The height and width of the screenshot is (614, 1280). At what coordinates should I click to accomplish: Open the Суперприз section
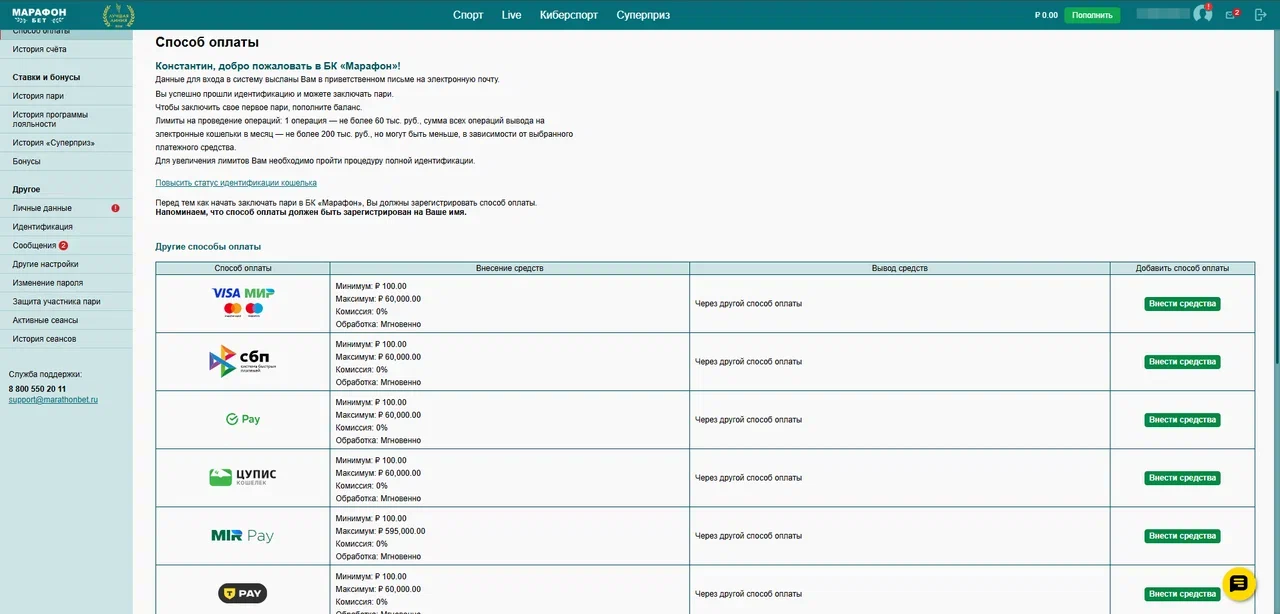point(643,15)
